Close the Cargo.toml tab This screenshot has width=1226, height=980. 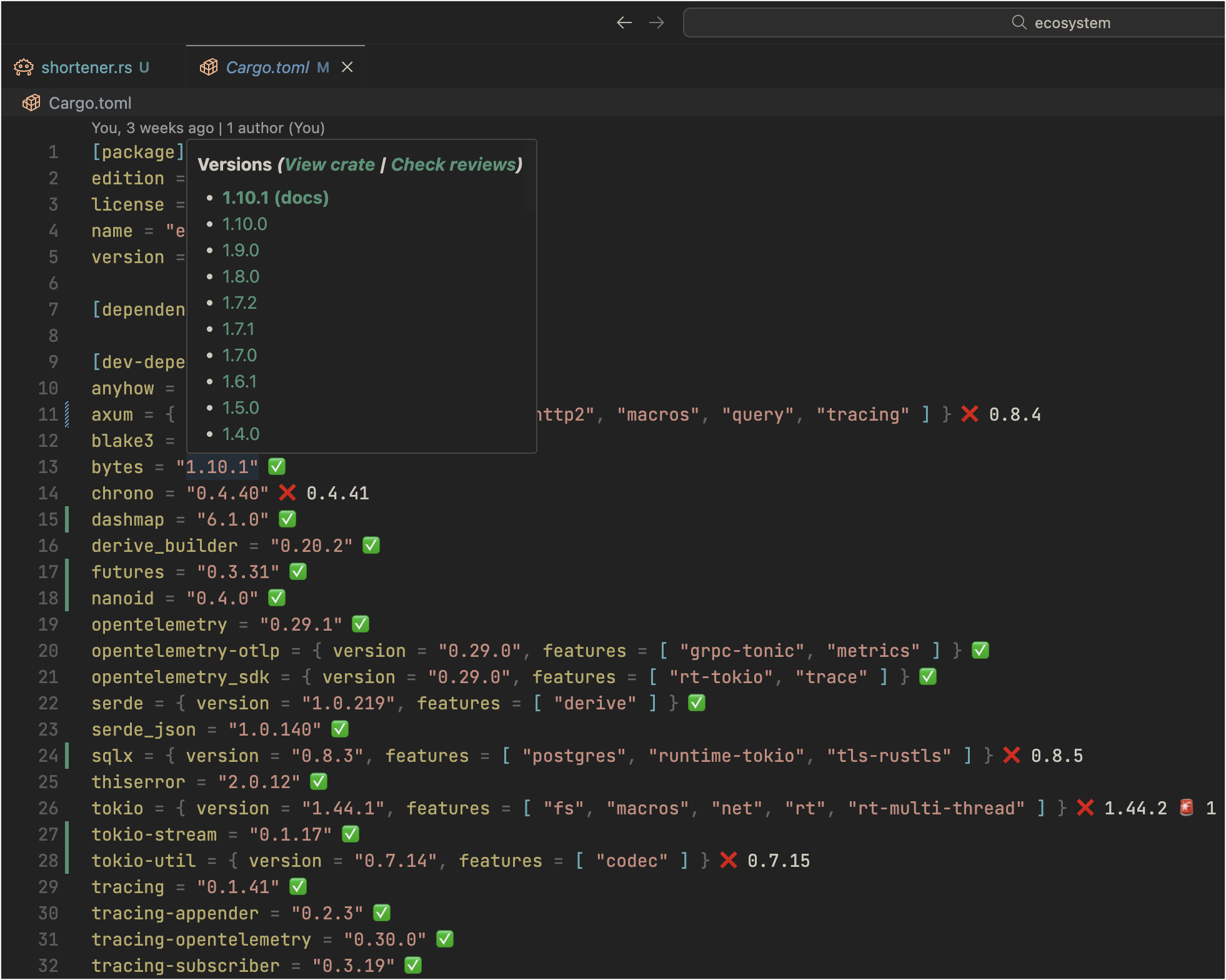coord(347,67)
